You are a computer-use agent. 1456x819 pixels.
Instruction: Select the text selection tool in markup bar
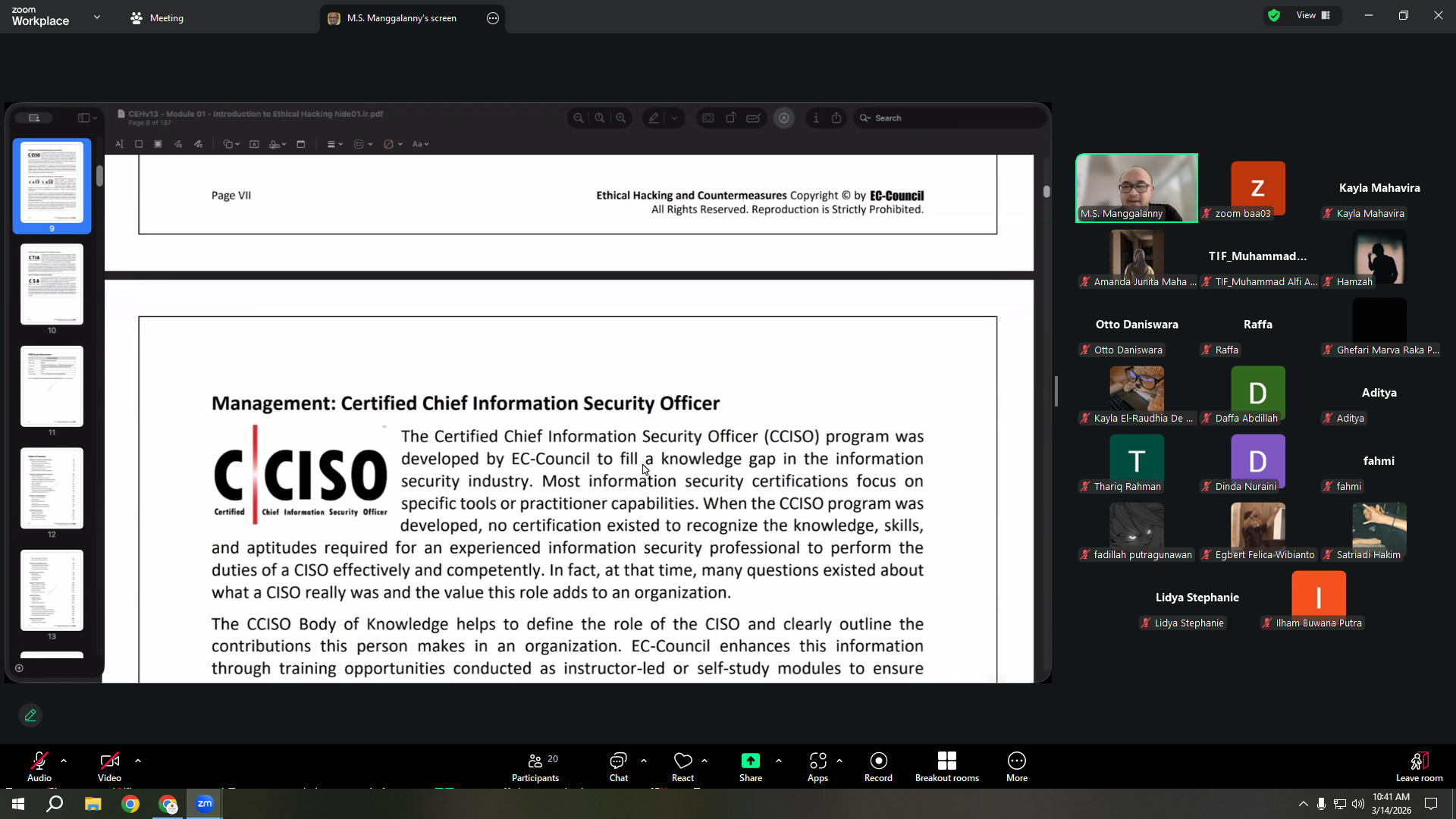point(119,144)
